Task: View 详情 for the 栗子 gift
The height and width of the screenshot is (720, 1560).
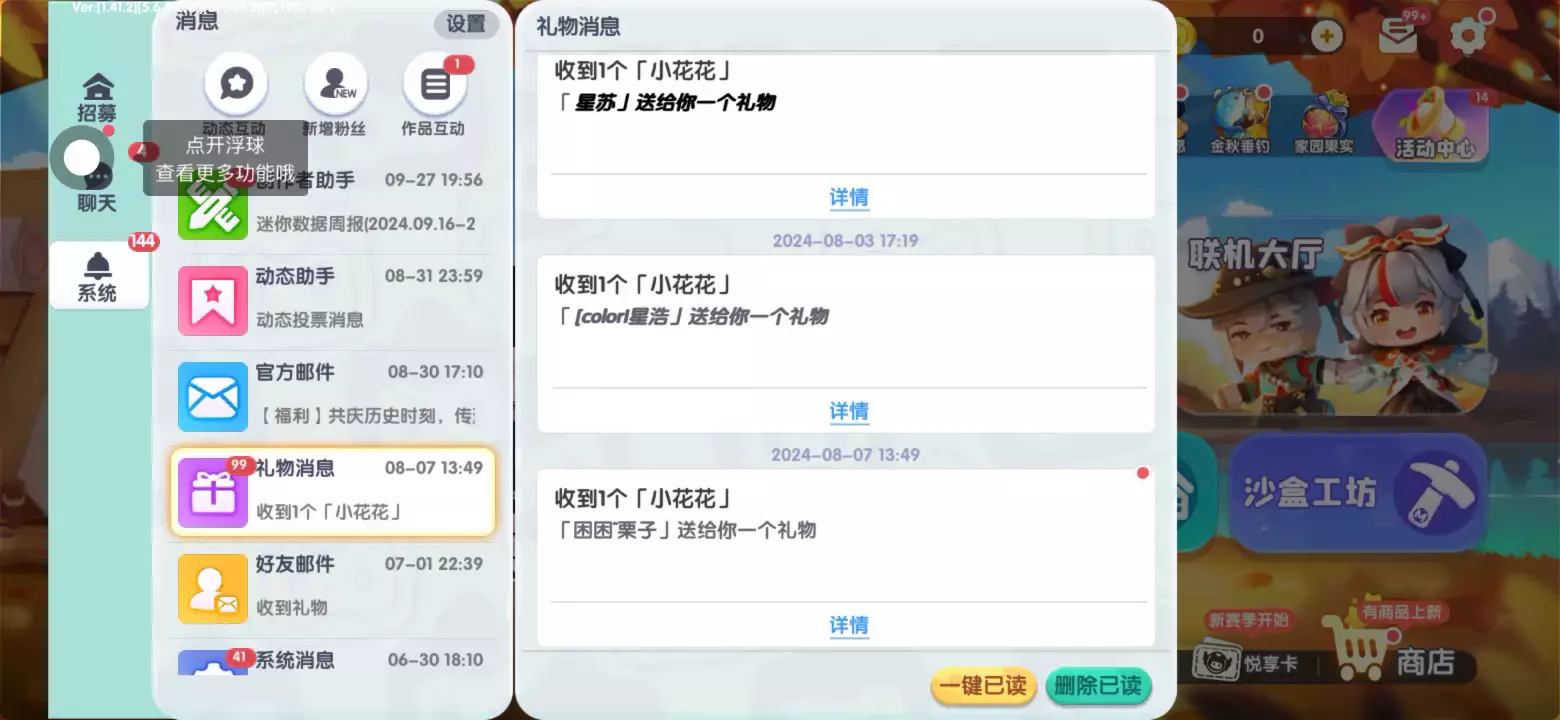Action: (x=849, y=625)
